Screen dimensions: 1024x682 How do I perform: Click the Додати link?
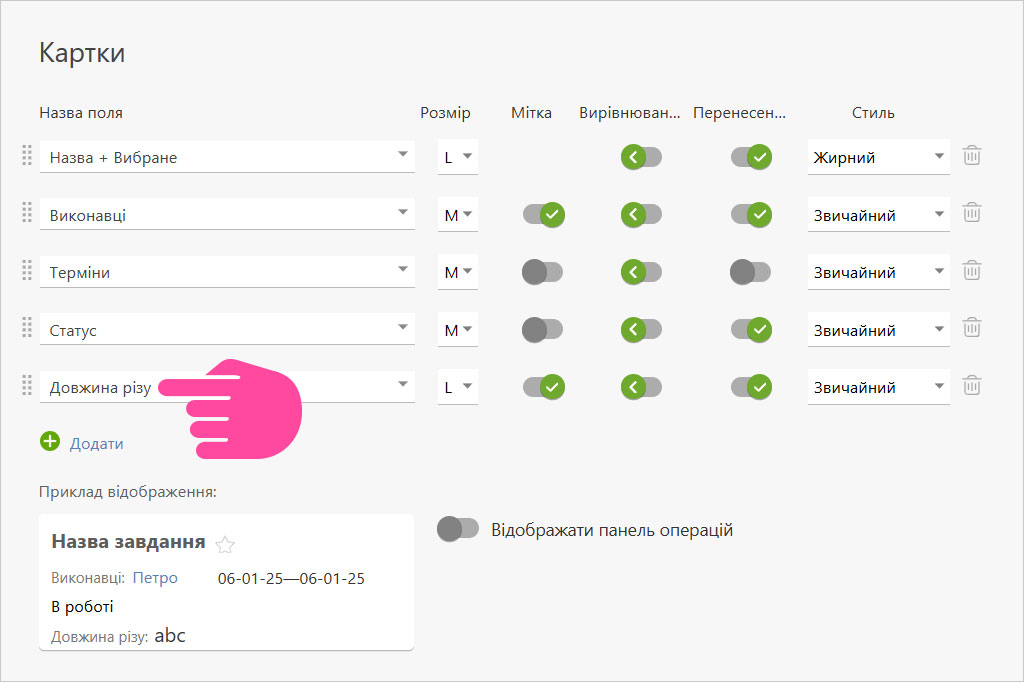click(97, 444)
